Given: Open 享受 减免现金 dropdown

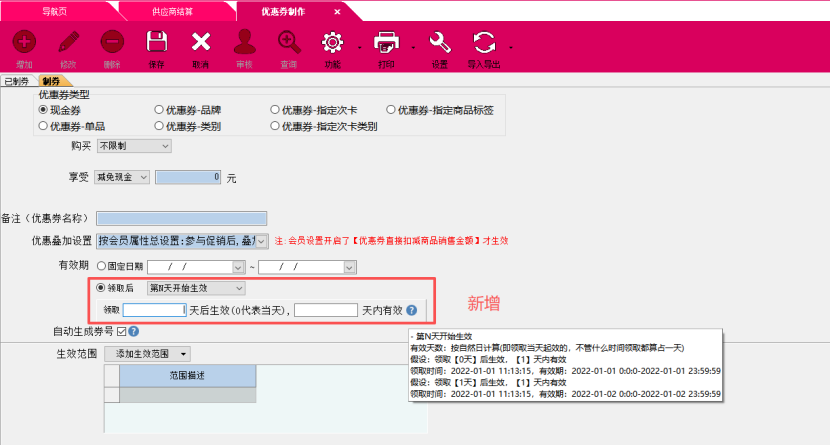Looking at the screenshot, I should tap(122, 177).
